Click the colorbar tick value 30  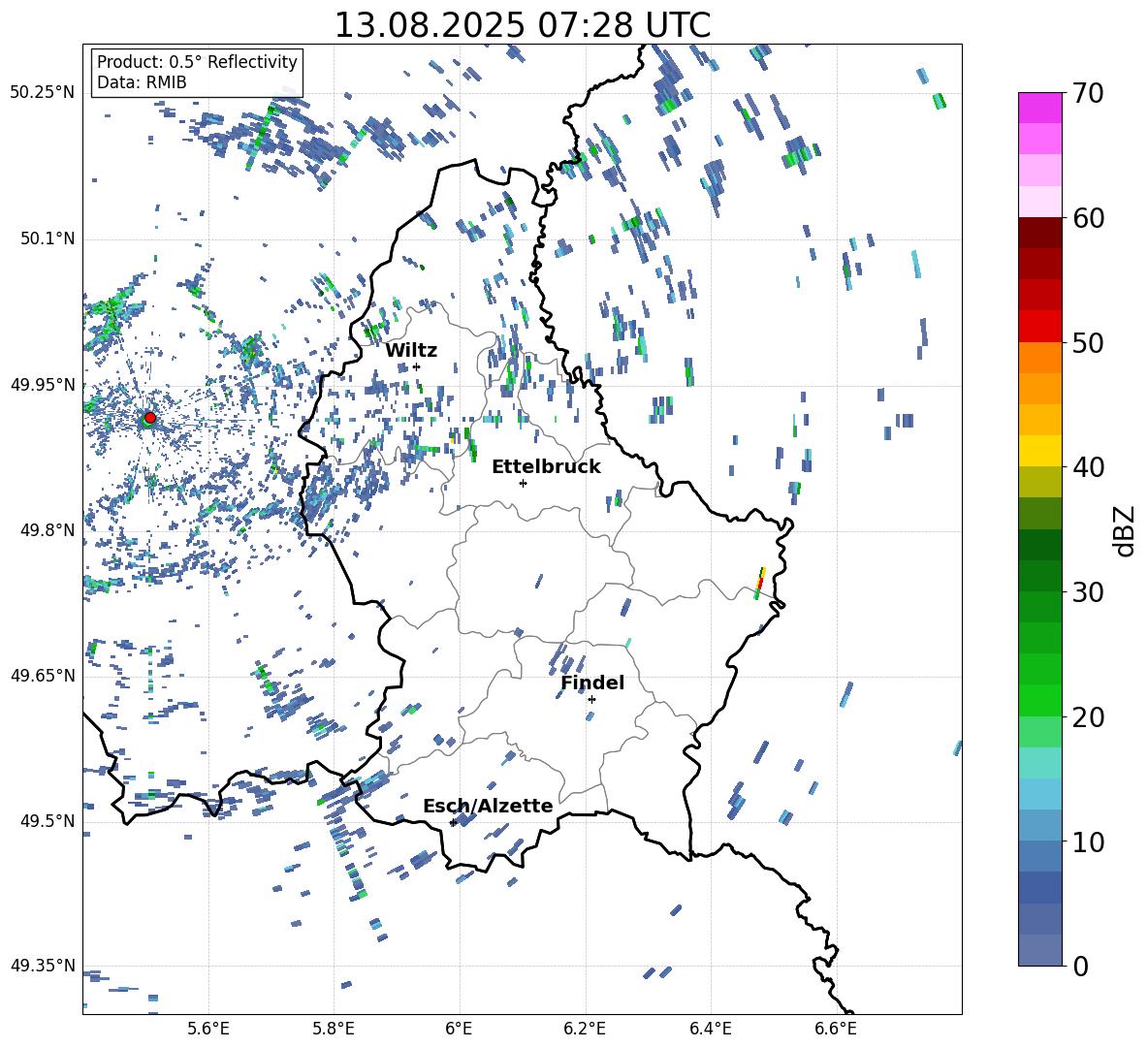pyautogui.click(x=1088, y=592)
